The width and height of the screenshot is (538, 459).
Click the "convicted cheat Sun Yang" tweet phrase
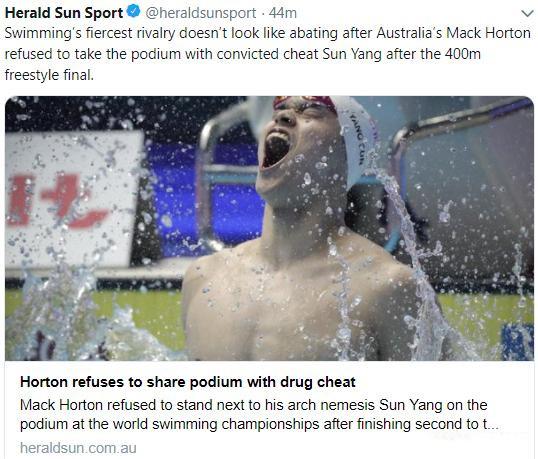click(299, 54)
